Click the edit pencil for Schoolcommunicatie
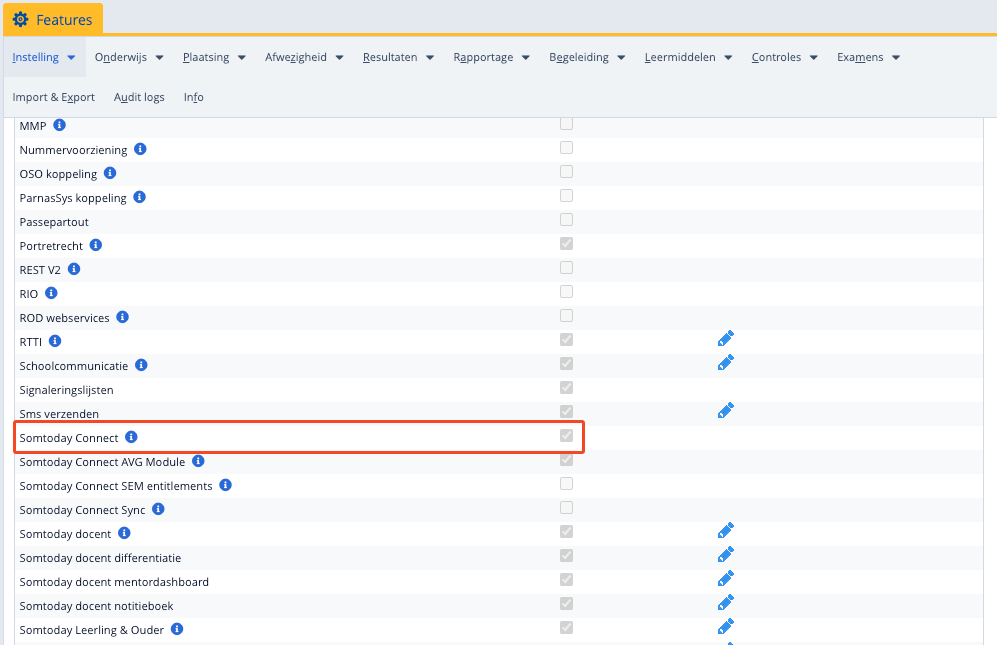This screenshot has width=997, height=645. (x=726, y=363)
